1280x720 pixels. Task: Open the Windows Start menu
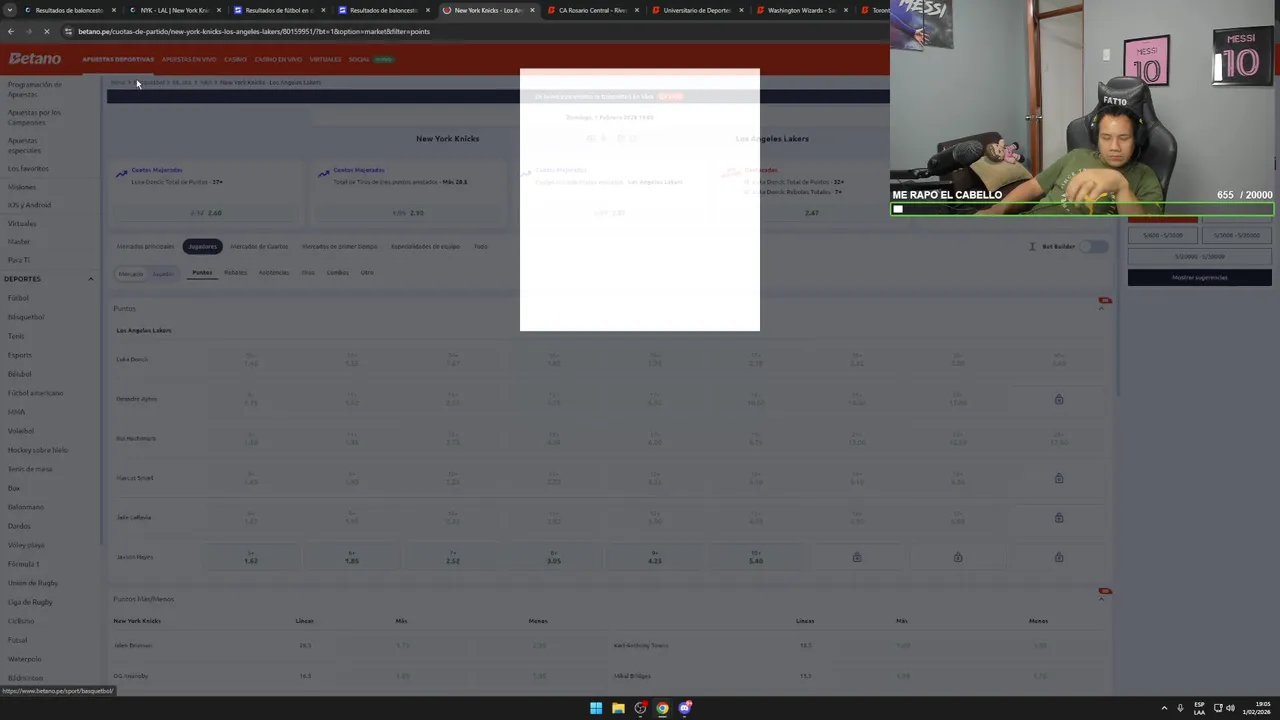(596, 708)
